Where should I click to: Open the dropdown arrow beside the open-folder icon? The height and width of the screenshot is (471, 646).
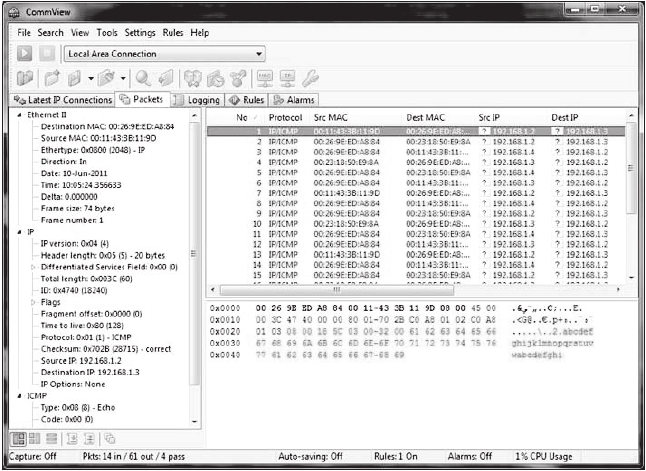tap(123, 78)
